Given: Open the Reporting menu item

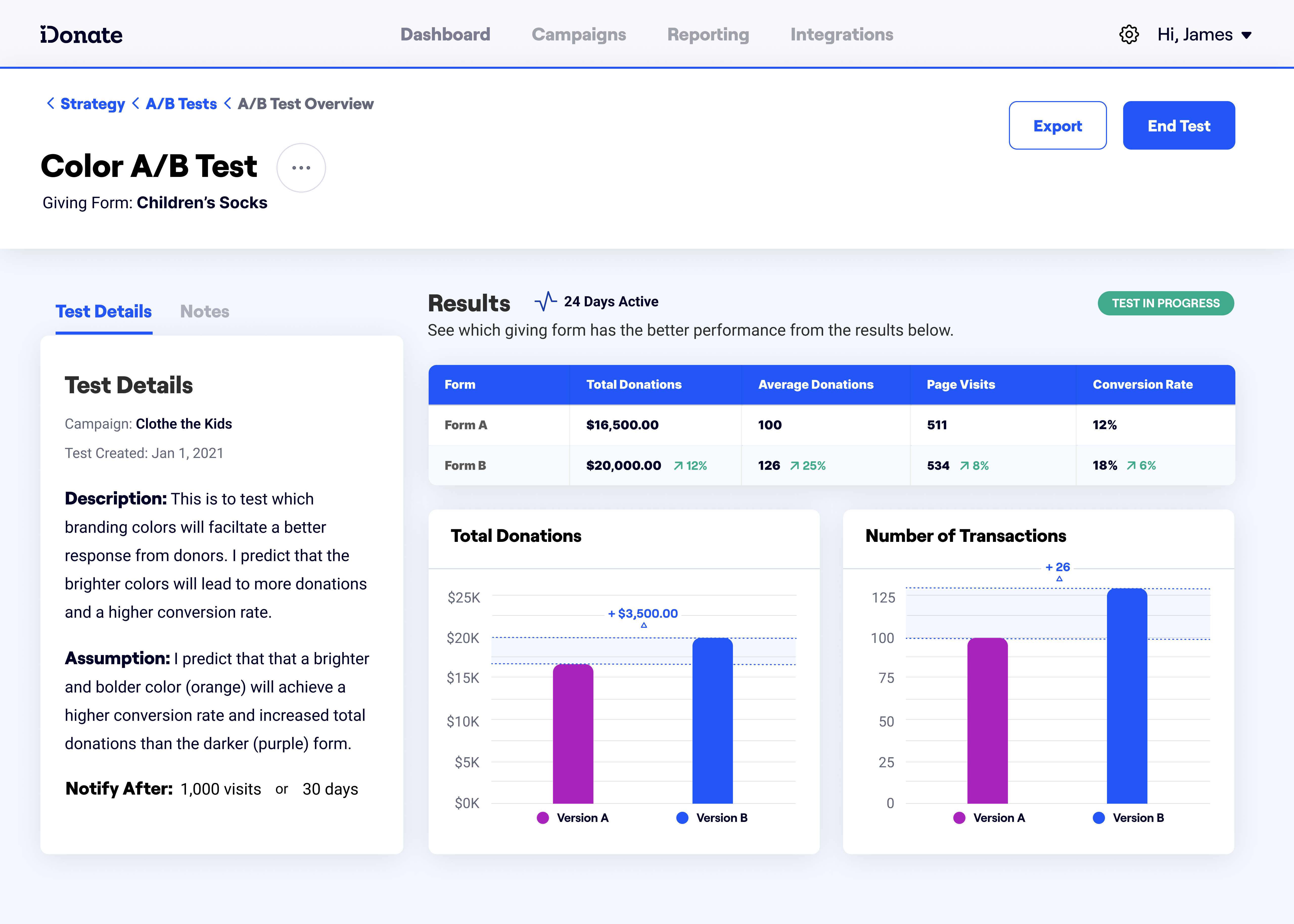Looking at the screenshot, I should [x=708, y=35].
